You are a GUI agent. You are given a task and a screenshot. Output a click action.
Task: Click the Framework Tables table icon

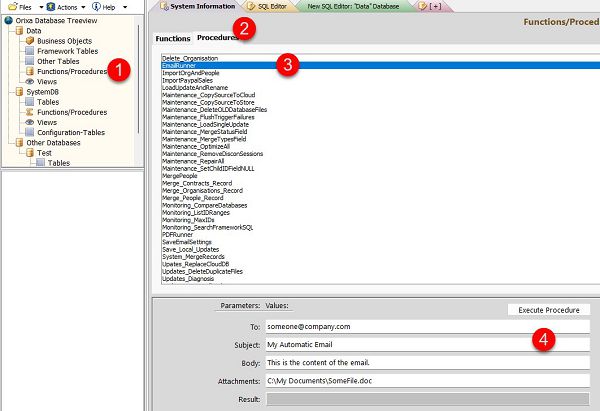click(x=30, y=51)
